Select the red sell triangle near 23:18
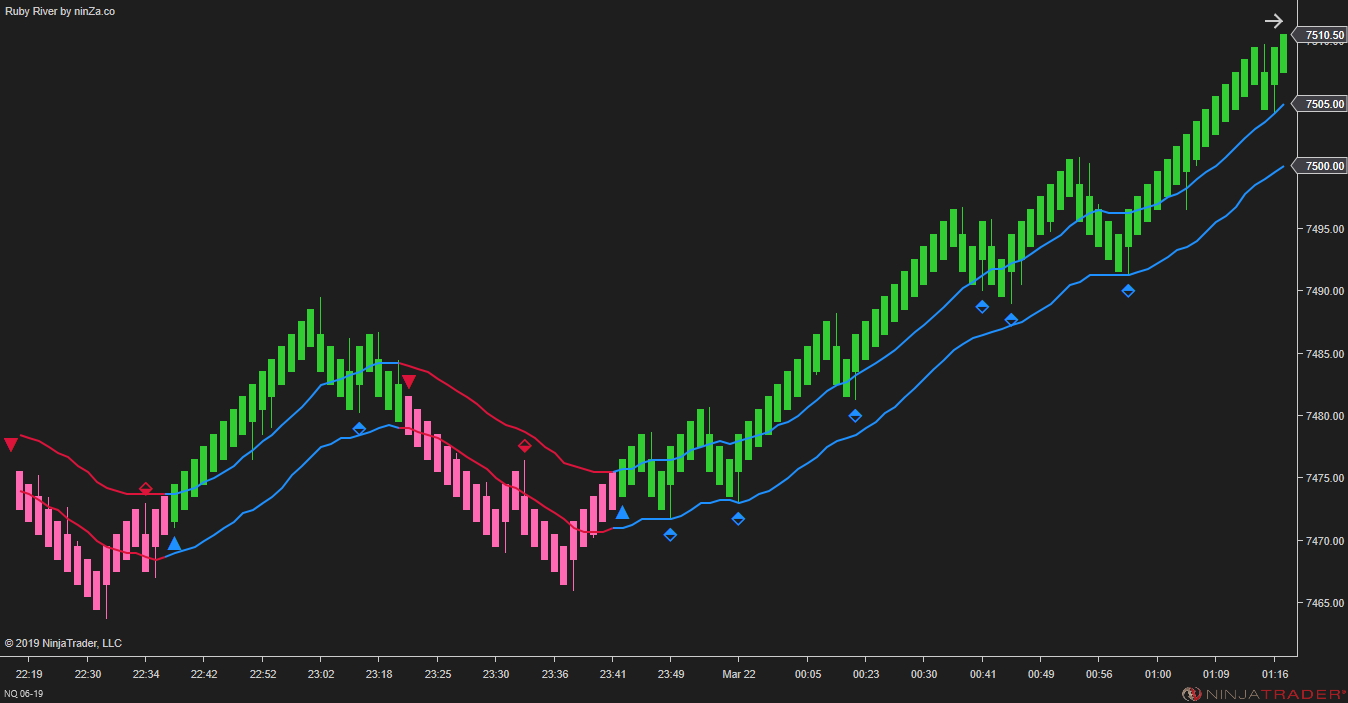Image resolution: width=1348 pixels, height=703 pixels. tap(408, 380)
